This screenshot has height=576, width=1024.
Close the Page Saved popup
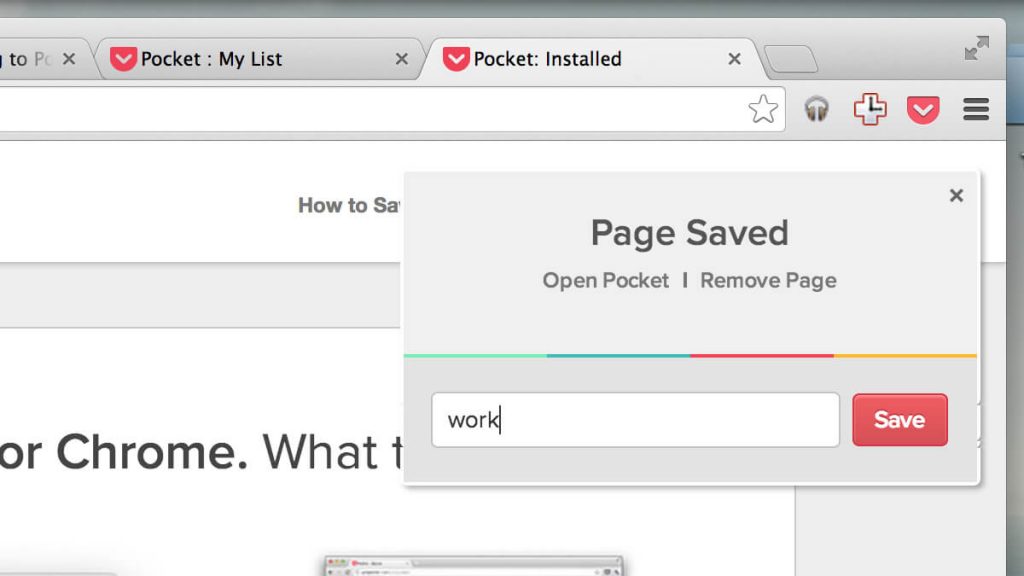coord(956,195)
